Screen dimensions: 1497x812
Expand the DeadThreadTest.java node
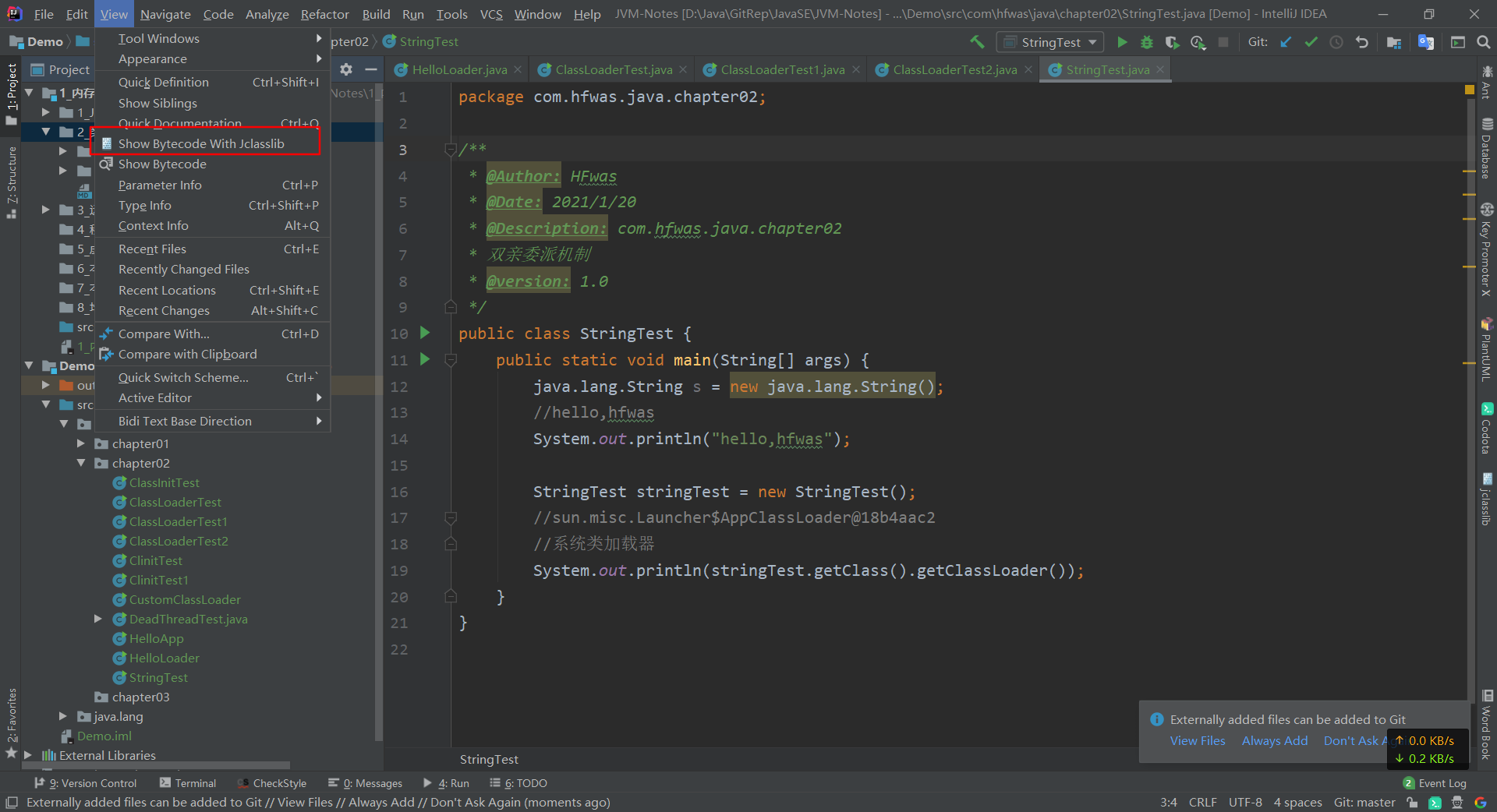tap(98, 619)
